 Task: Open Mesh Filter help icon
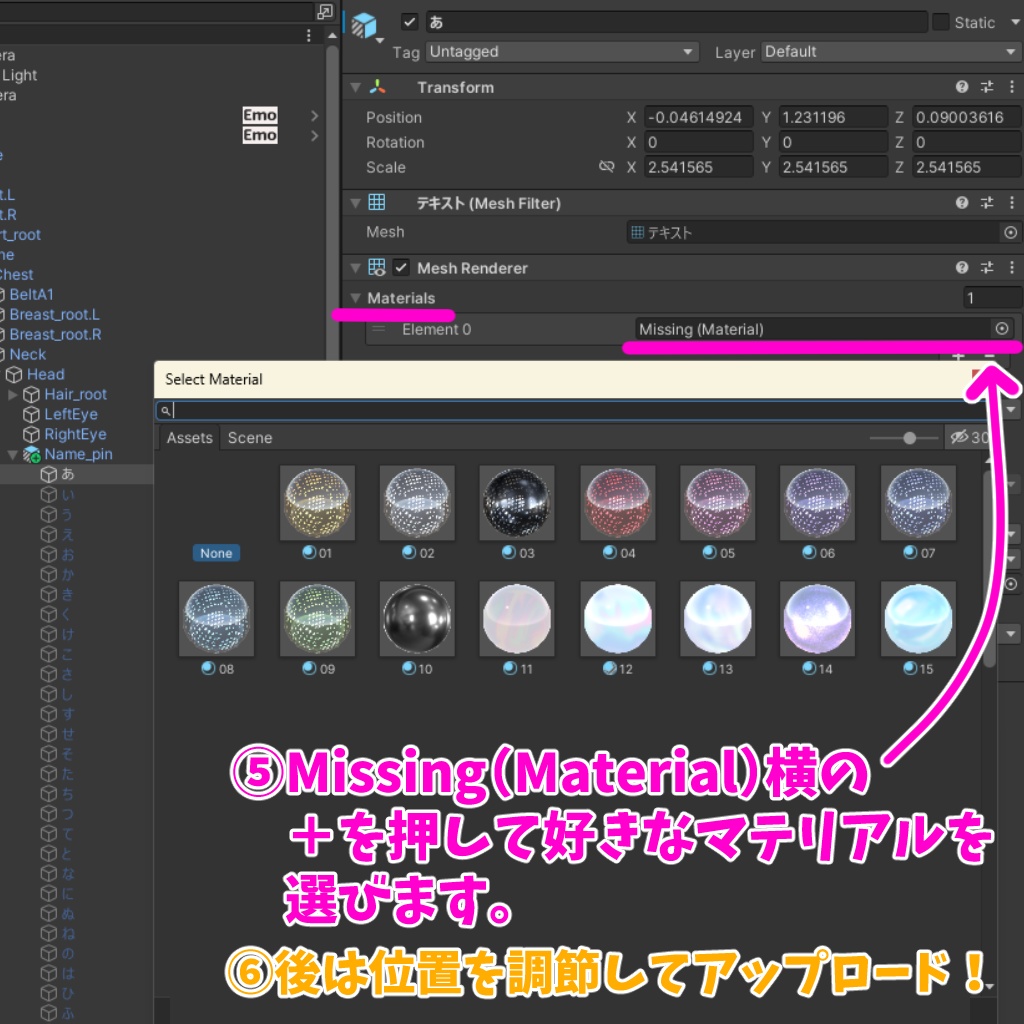[x=961, y=202]
